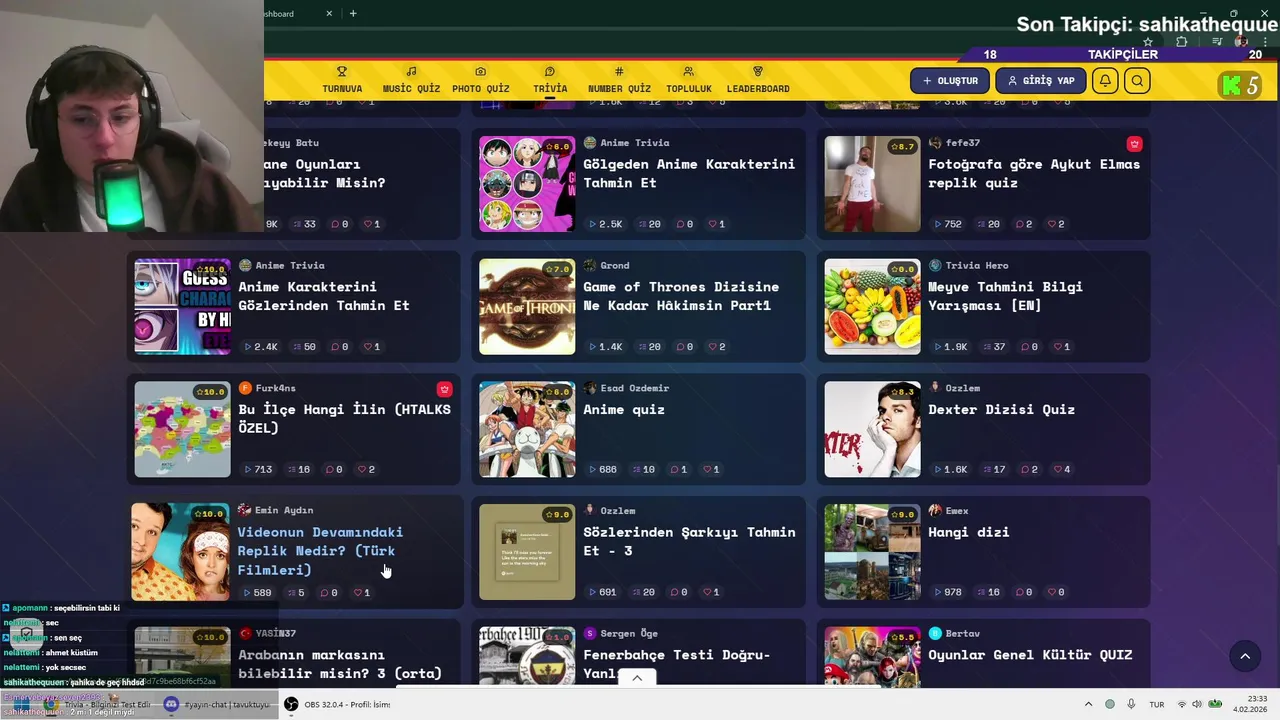
Task: Click the Aykut Elmas quiz thumbnail
Action: [872, 184]
